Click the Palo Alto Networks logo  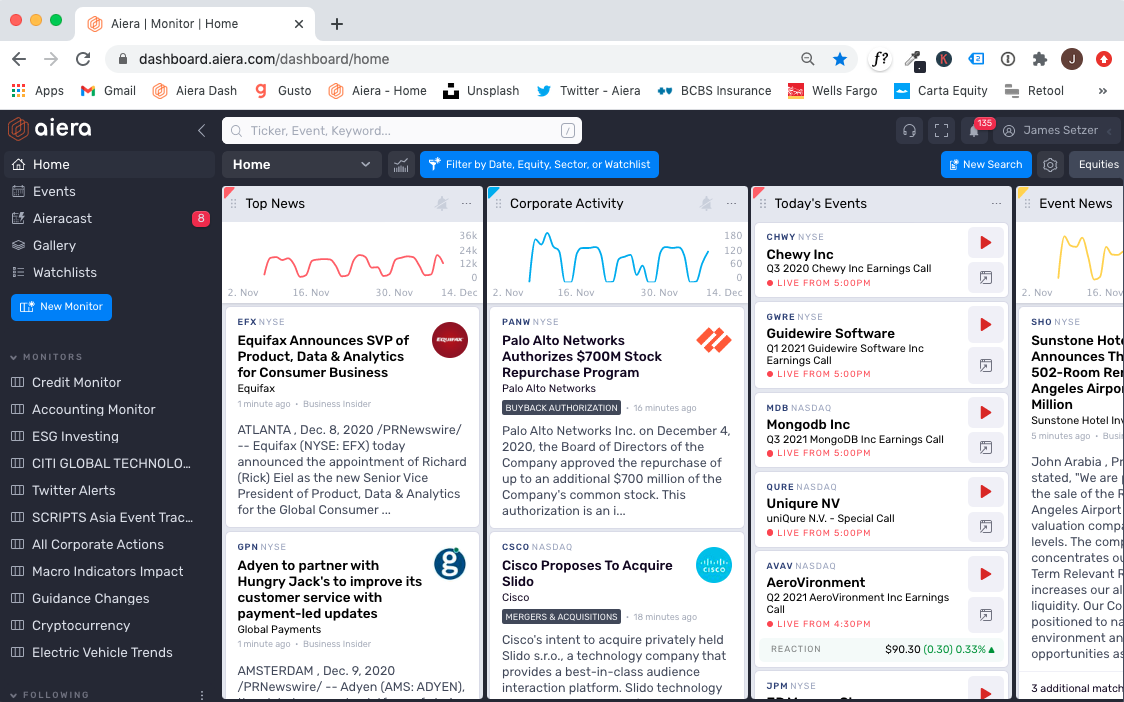click(x=714, y=340)
